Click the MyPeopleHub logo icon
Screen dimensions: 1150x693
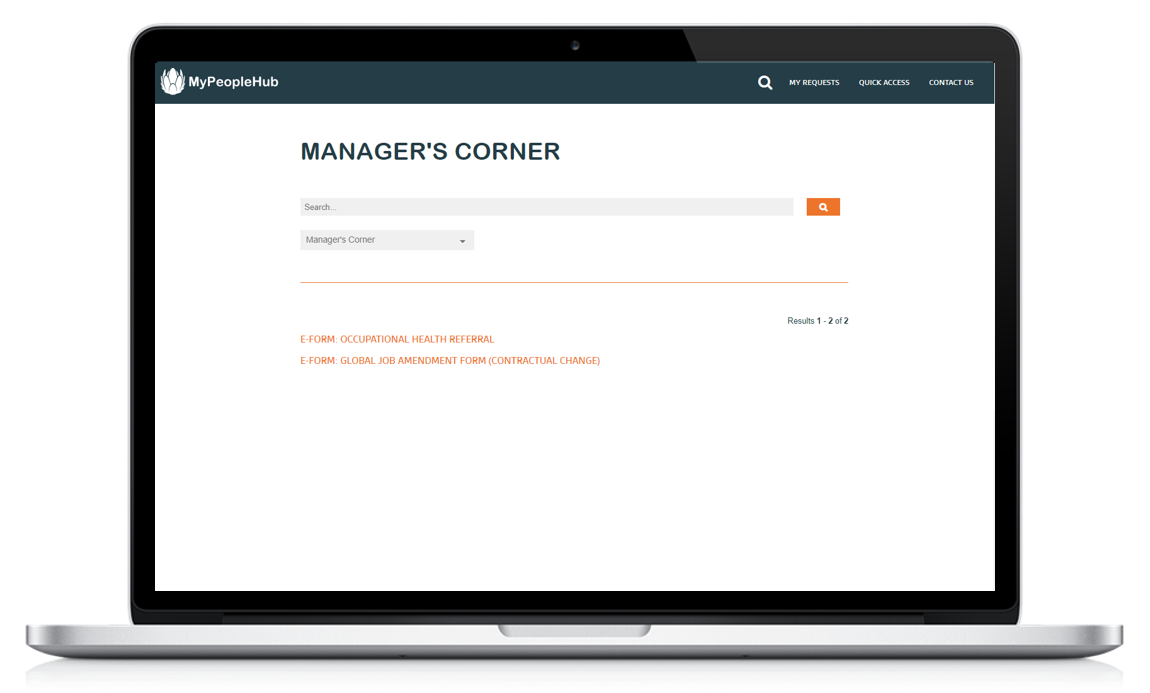[173, 82]
